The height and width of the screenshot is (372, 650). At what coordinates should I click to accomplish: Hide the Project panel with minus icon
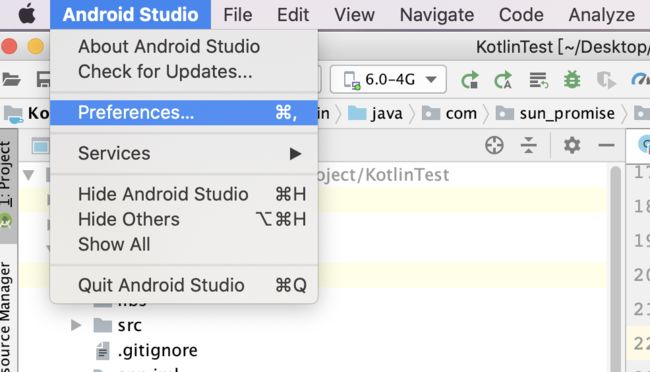coord(606,145)
